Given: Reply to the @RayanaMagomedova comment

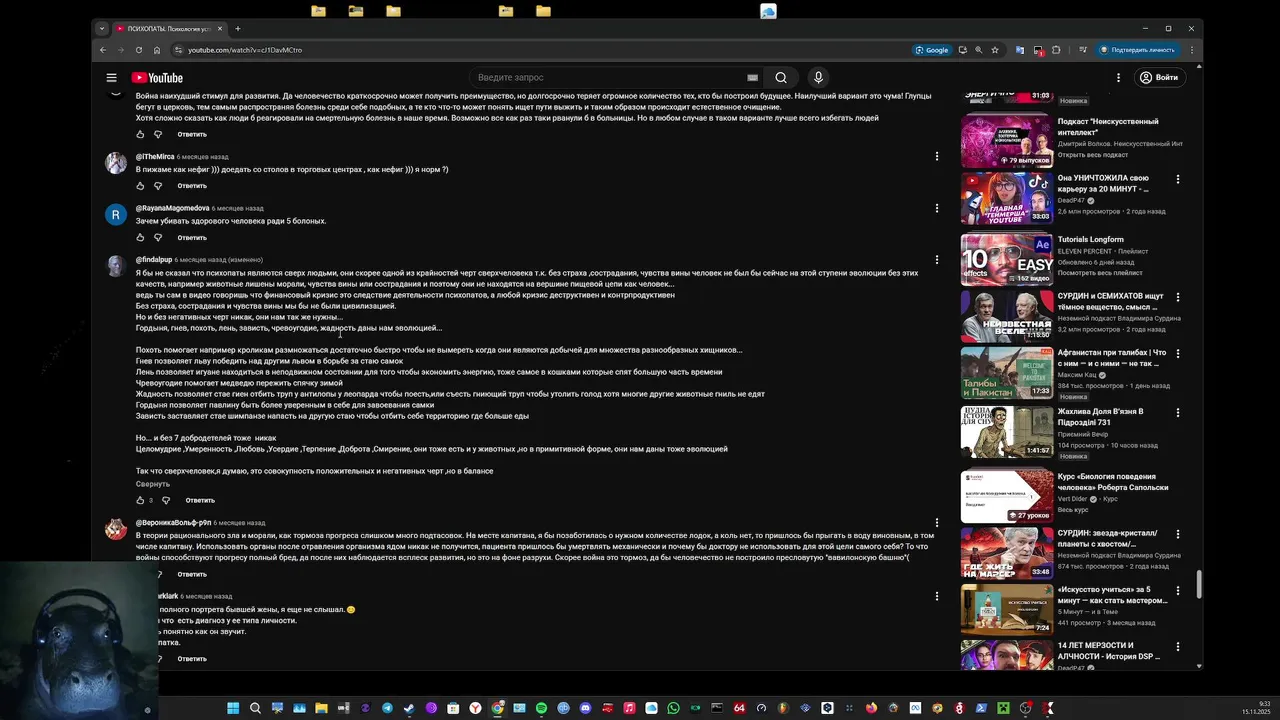Looking at the screenshot, I should pos(192,238).
